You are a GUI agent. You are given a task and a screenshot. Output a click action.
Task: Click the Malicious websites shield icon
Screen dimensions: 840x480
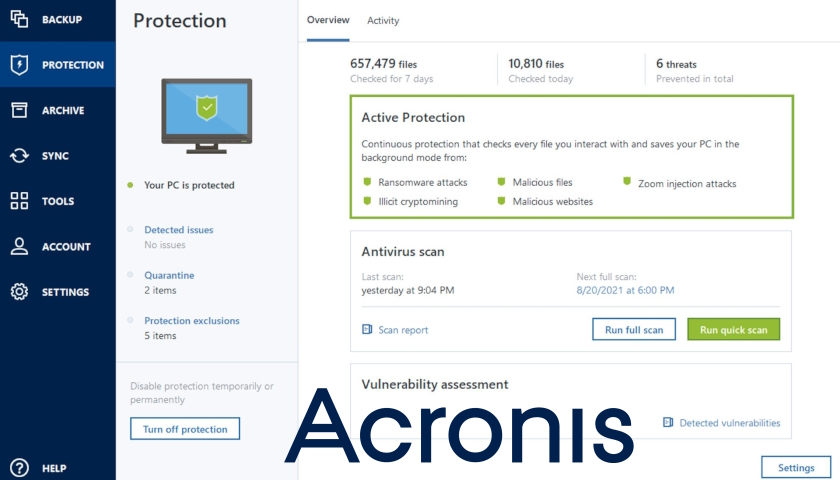click(x=501, y=201)
